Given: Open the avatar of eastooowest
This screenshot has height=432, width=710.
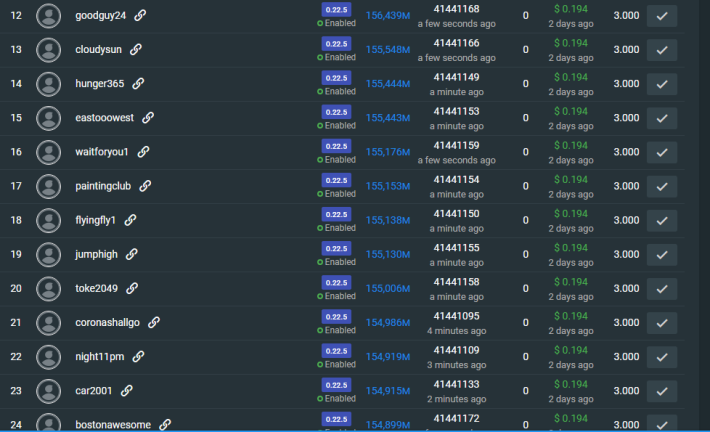Looking at the screenshot, I should [48, 118].
